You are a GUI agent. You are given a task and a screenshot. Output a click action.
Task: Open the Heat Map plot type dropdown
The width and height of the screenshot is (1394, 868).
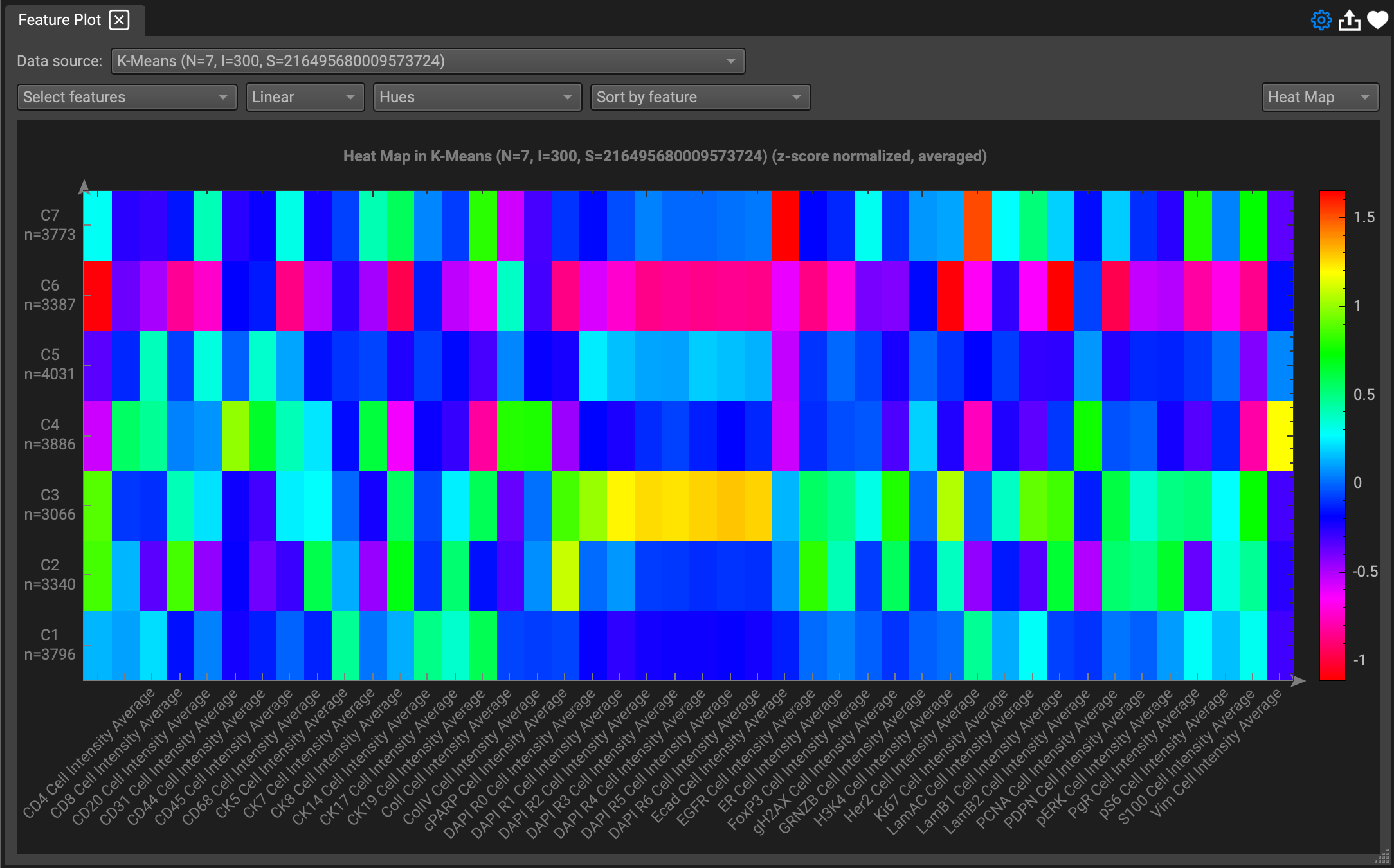(1320, 97)
